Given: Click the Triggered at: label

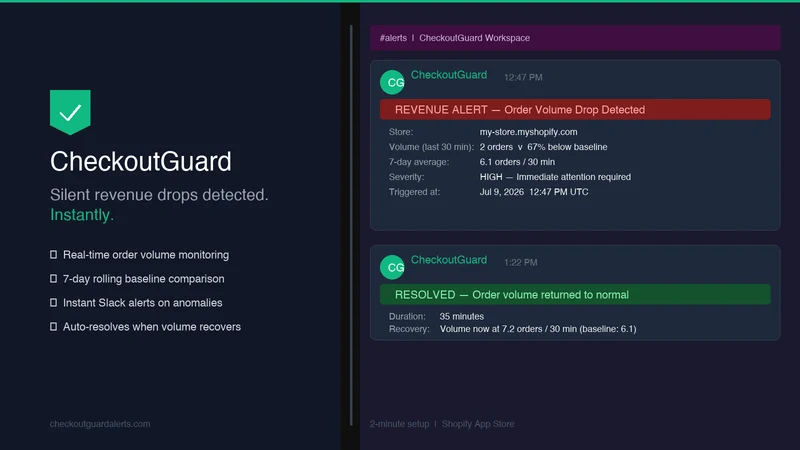Looking at the screenshot, I should [414, 192].
